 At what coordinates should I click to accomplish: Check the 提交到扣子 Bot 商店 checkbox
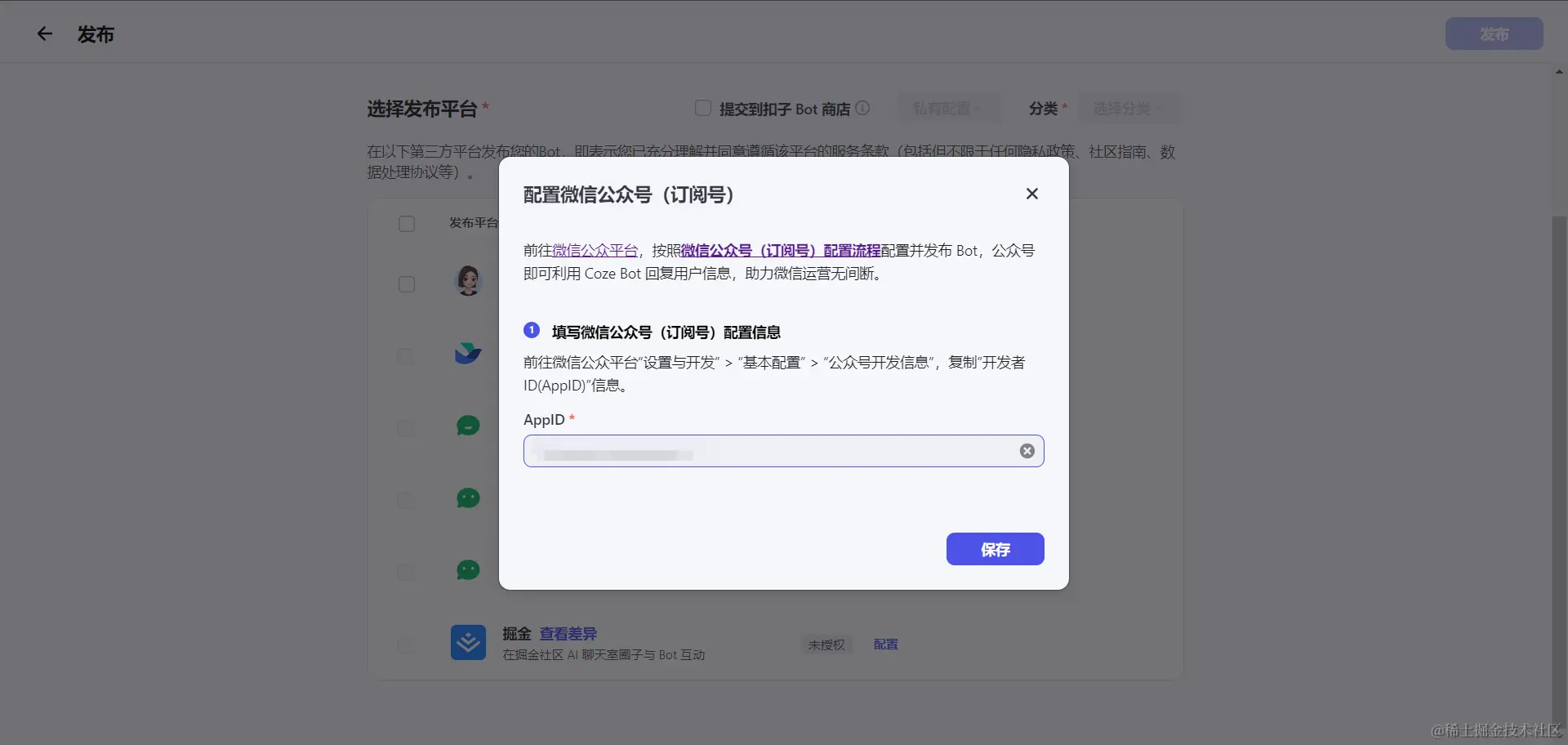coord(703,107)
